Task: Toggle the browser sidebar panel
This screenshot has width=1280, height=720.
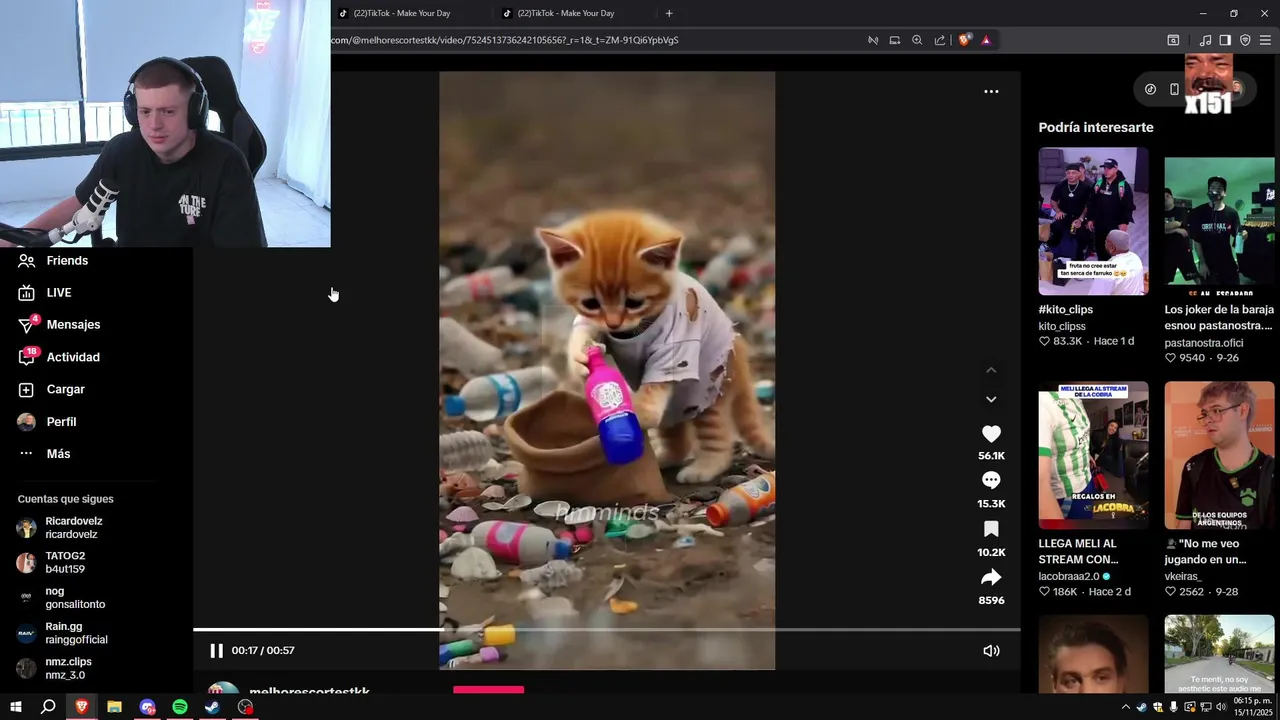Action: click(1225, 40)
